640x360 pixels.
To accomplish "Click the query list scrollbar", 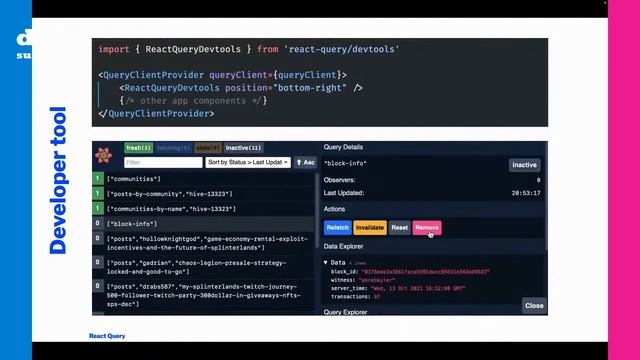I will point(316,211).
